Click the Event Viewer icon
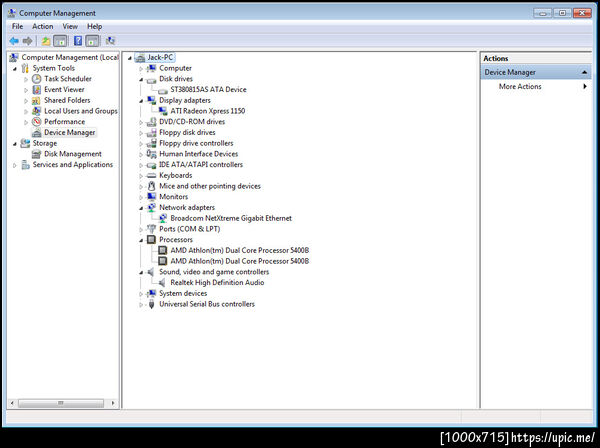The image size is (600, 448). (36, 90)
